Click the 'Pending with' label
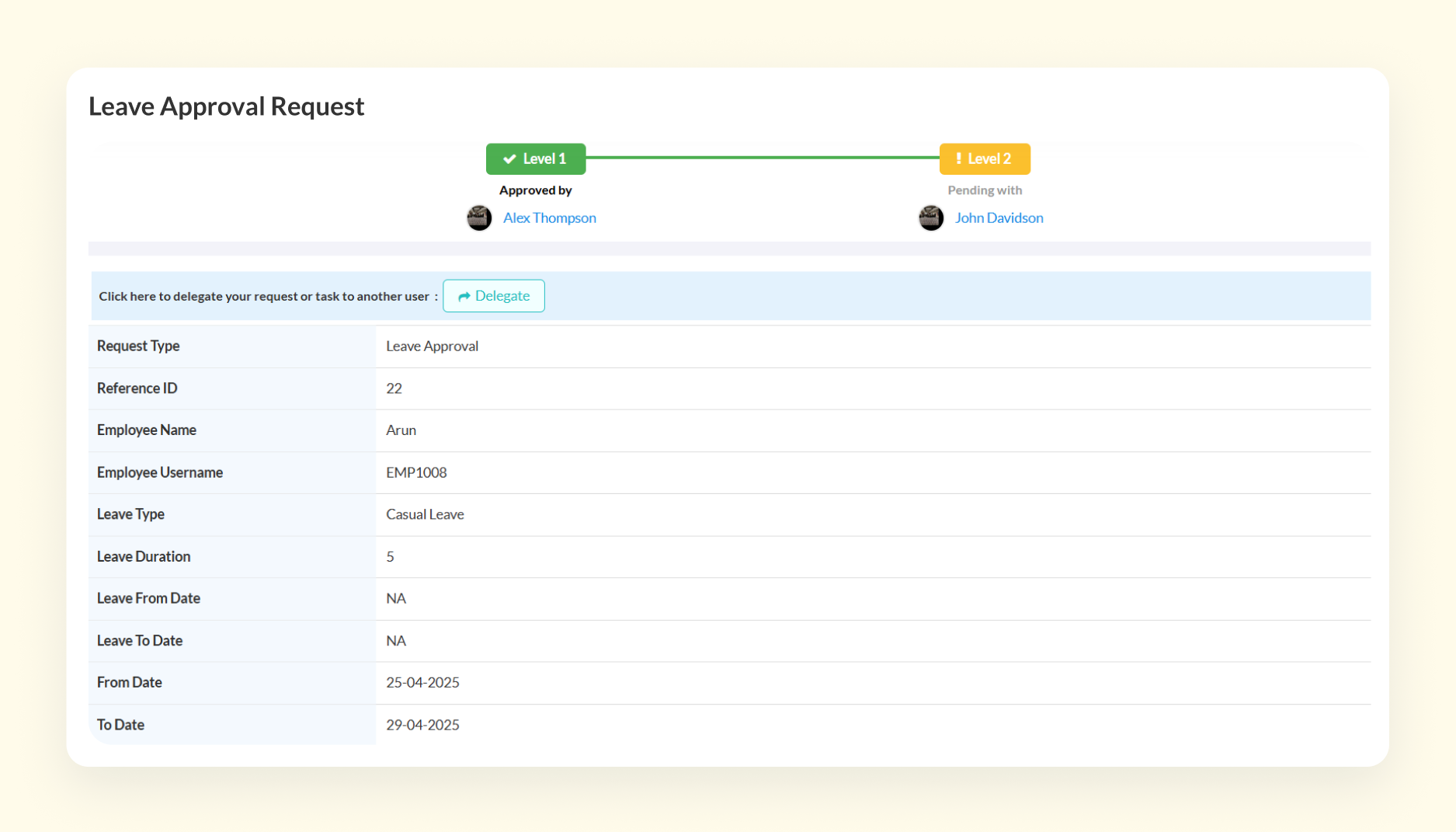1456x832 pixels. point(985,190)
